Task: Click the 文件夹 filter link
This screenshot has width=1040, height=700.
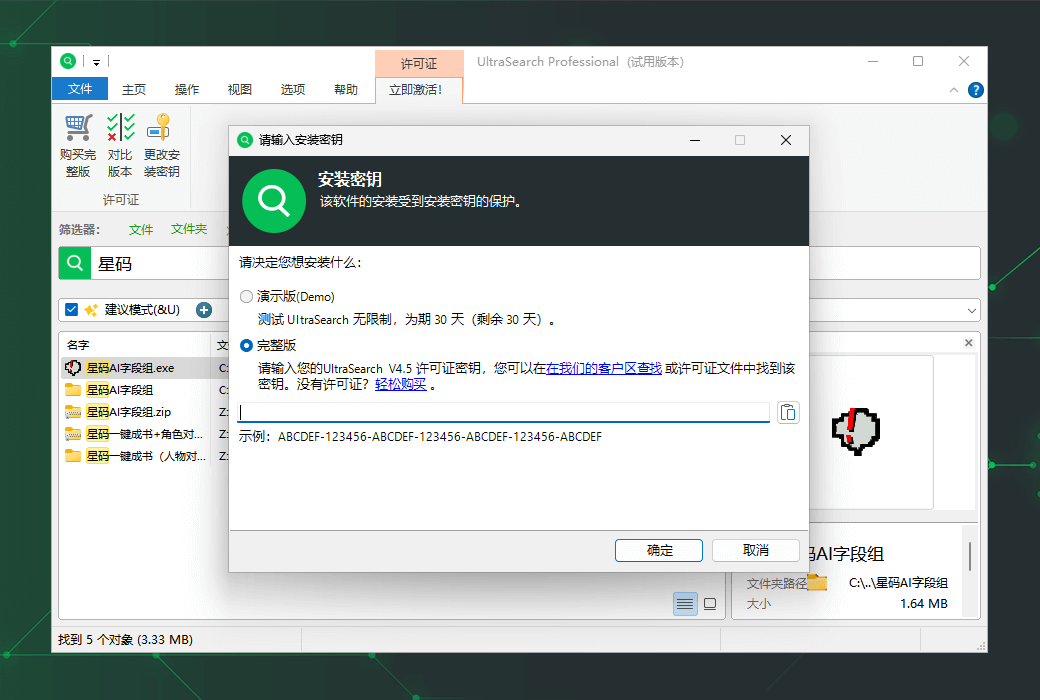Action: (189, 229)
